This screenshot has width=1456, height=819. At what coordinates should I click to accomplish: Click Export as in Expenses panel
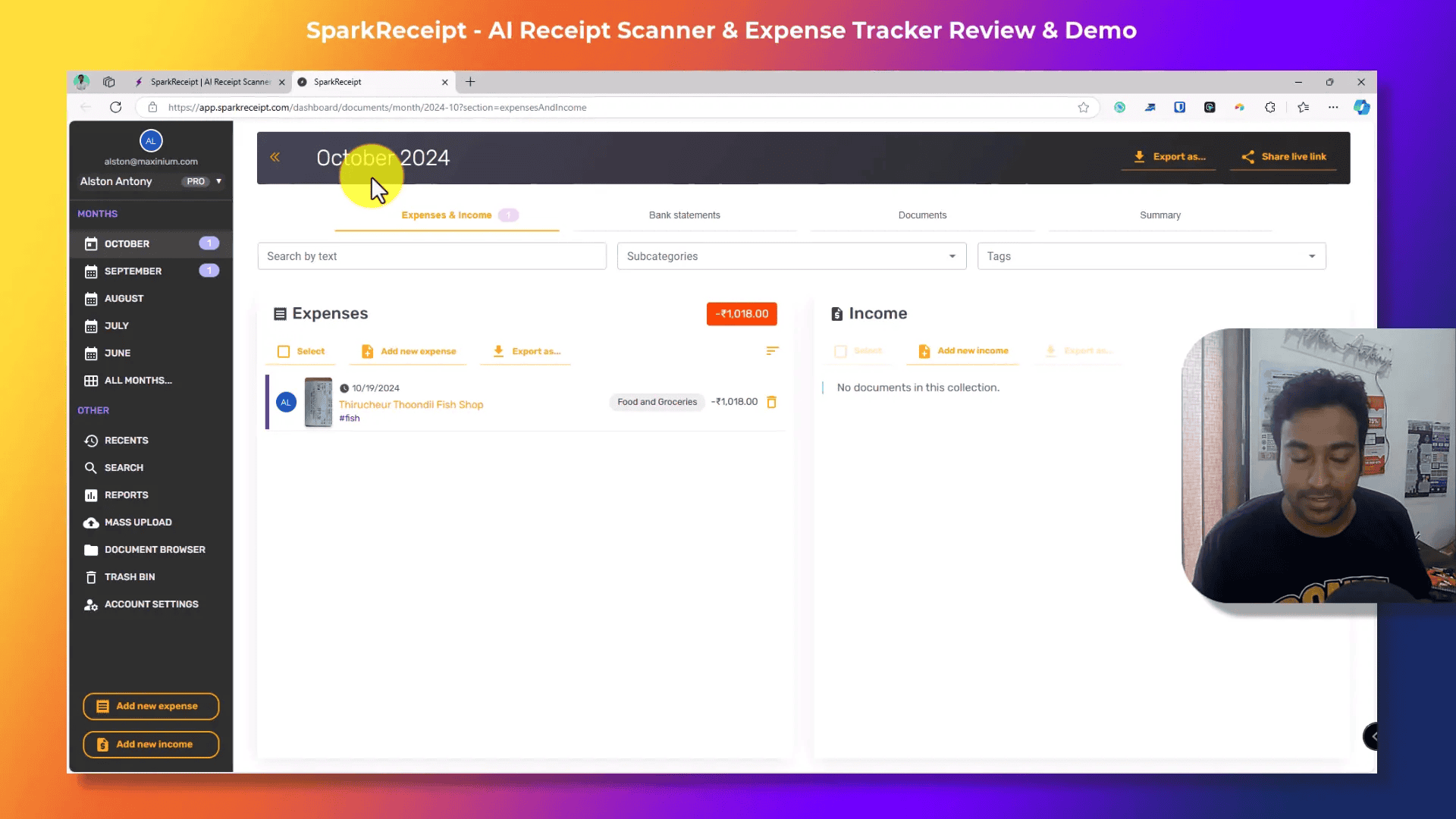click(x=526, y=351)
